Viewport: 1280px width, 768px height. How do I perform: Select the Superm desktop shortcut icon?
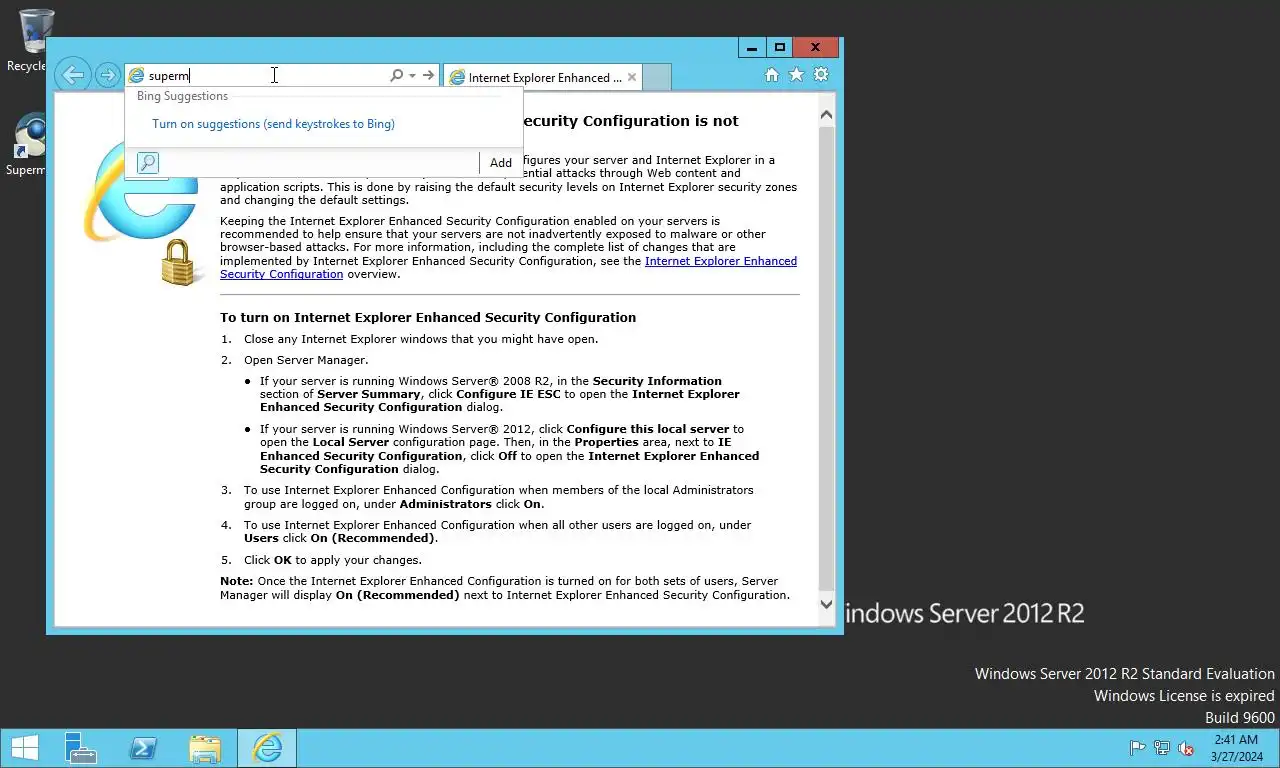point(30,145)
